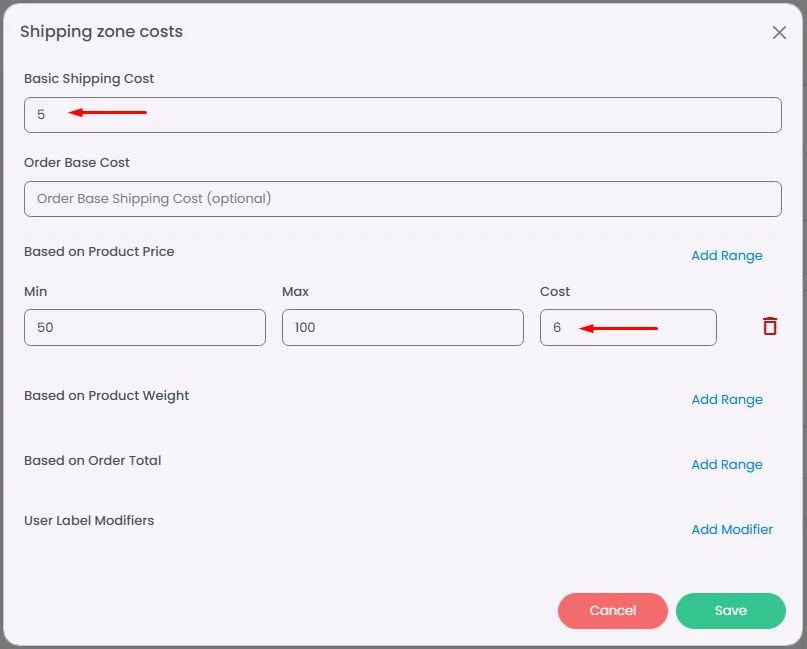Image resolution: width=807 pixels, height=649 pixels.
Task: Click the Order Base Cost label
Action: 77,163
